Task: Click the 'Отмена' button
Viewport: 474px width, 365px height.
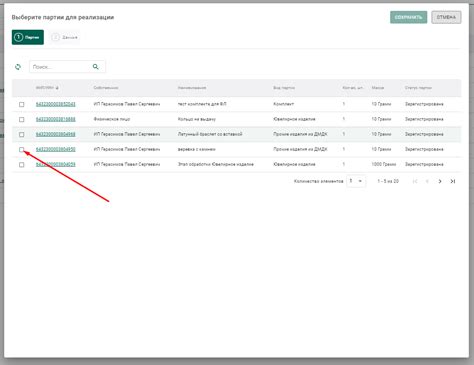Action: point(446,17)
